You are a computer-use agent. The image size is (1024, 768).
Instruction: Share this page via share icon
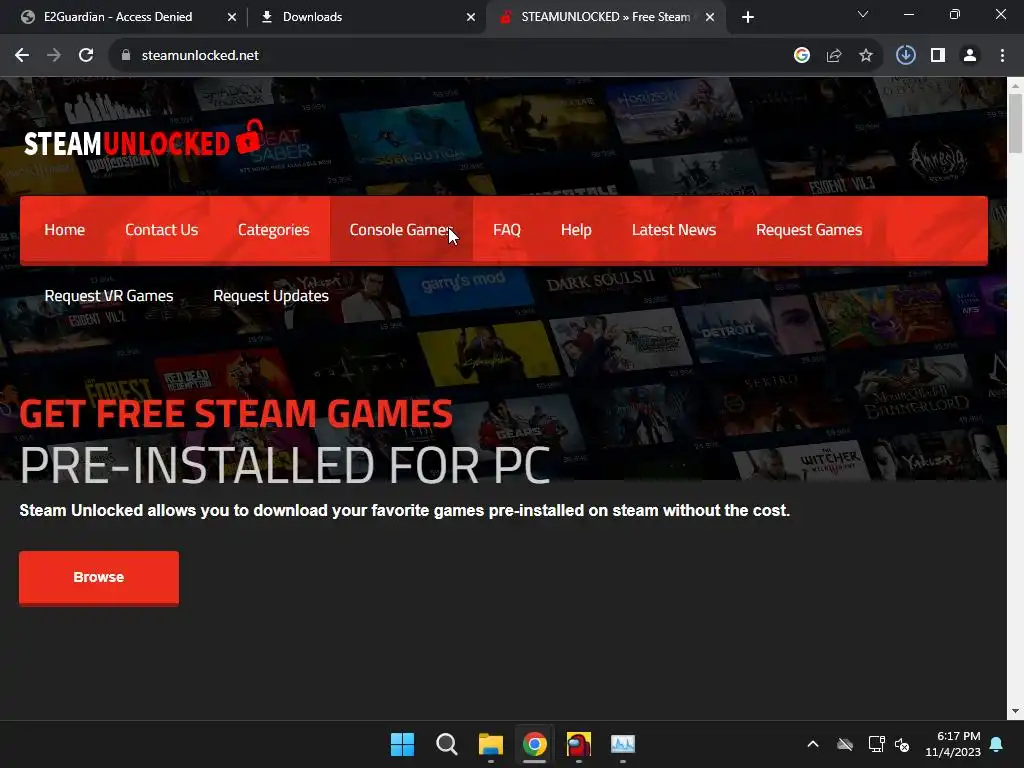point(834,56)
